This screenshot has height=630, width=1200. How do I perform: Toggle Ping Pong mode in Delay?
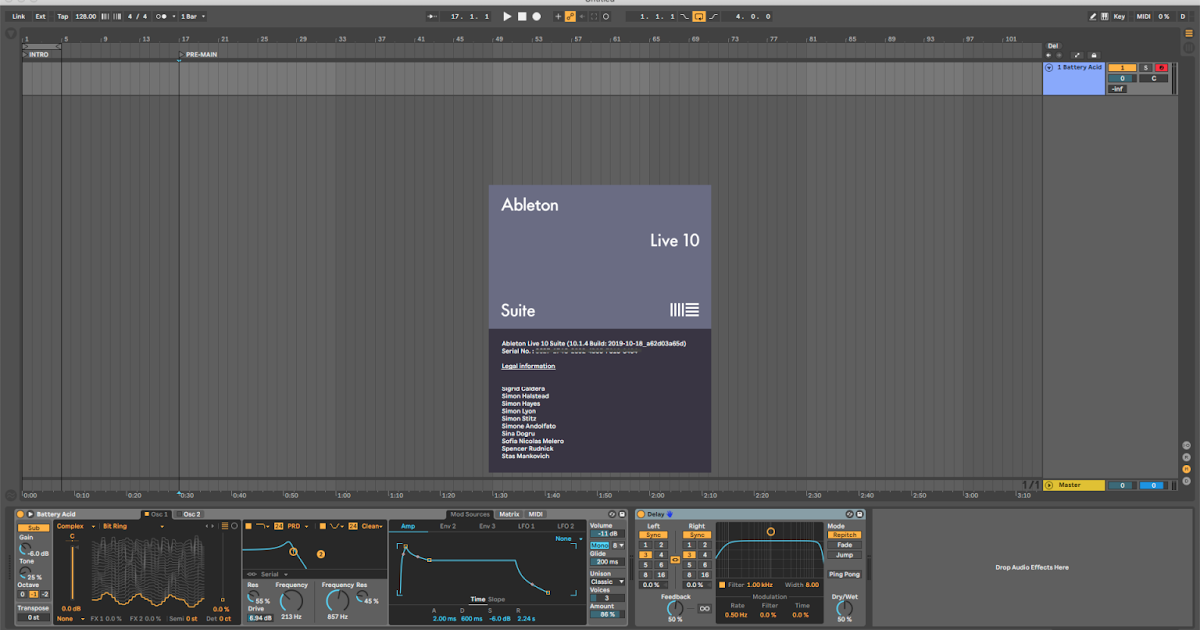[x=844, y=574]
